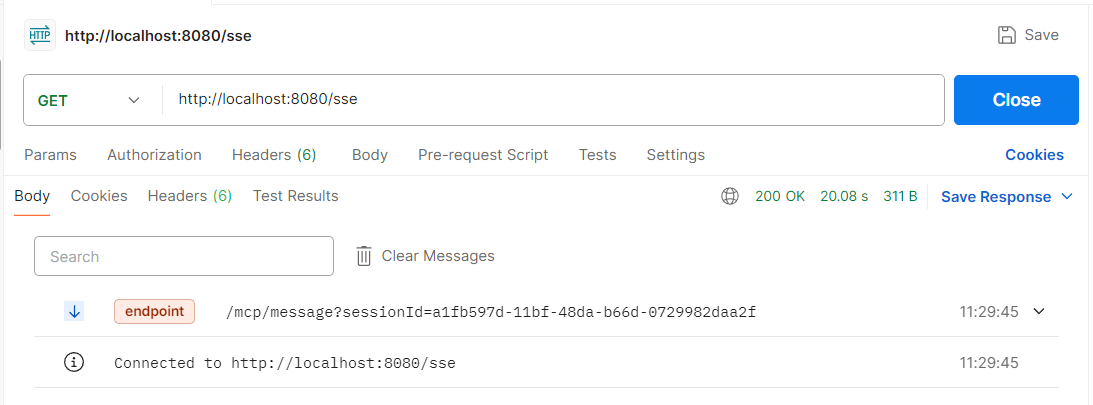Open the Cookies link
This screenshot has width=1093, height=405.
click(x=1034, y=155)
